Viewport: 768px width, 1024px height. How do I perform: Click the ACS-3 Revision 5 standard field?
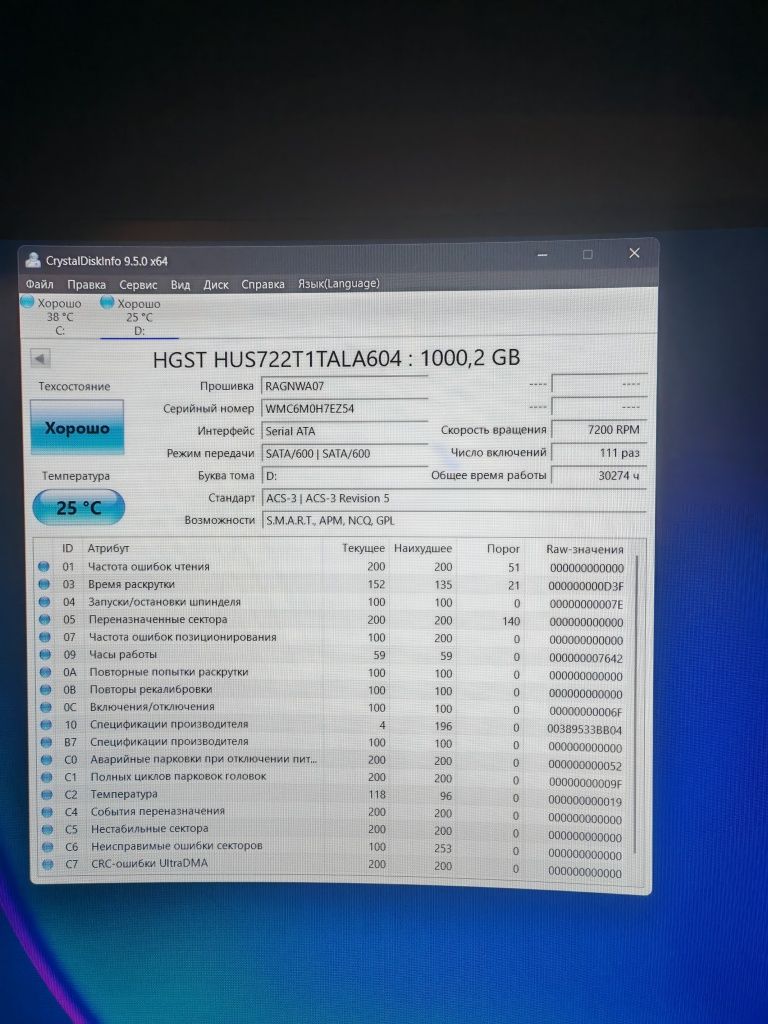[x=453, y=498]
